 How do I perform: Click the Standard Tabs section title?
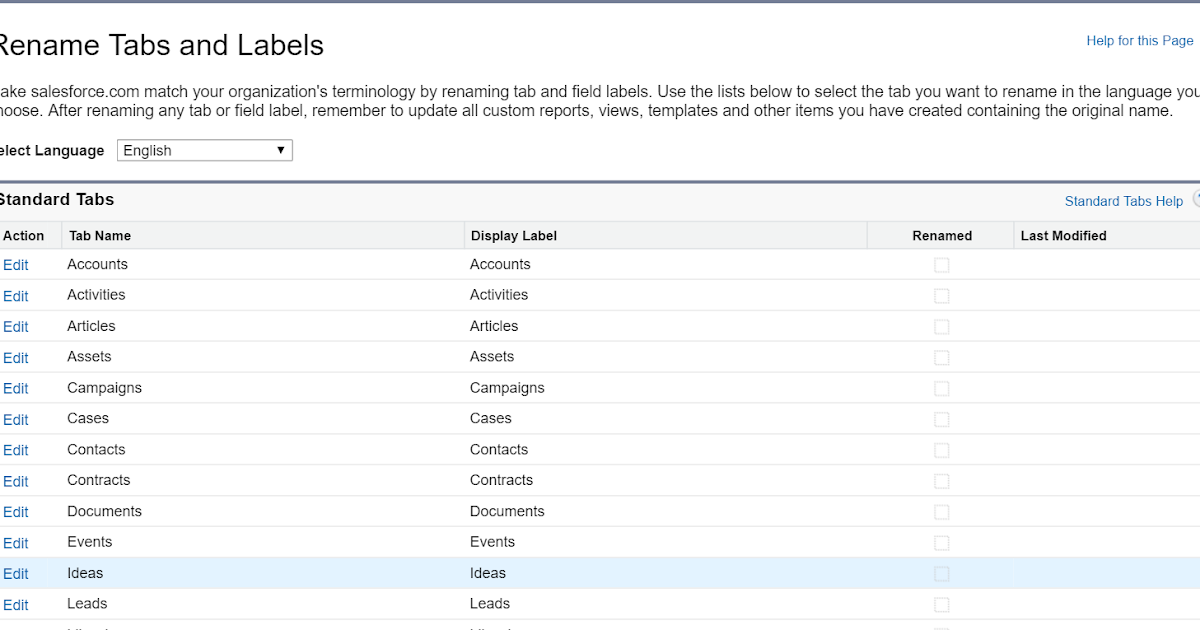point(56,199)
